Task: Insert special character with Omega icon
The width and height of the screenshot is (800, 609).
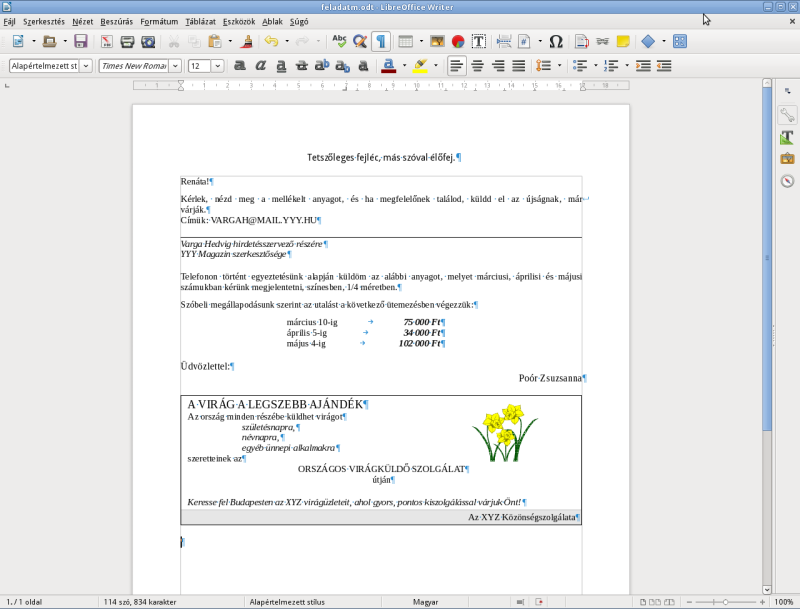Action: (556, 41)
